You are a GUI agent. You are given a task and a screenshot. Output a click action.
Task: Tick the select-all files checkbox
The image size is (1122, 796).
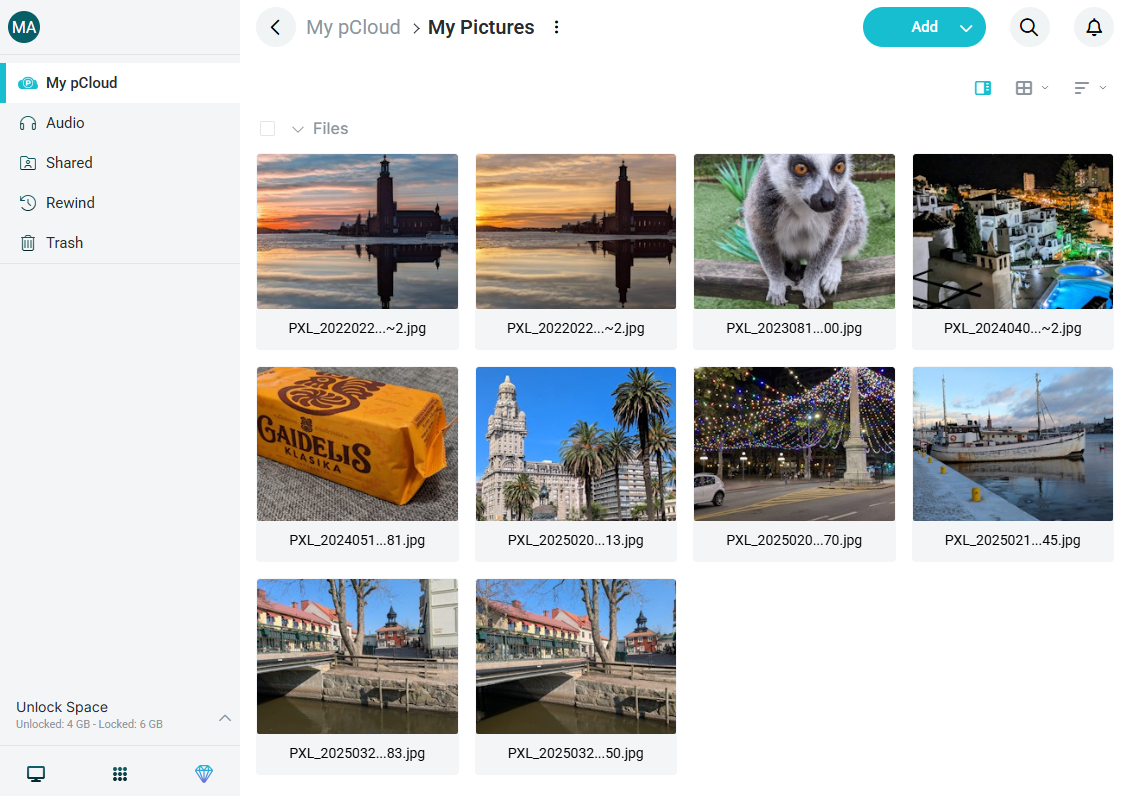(267, 128)
